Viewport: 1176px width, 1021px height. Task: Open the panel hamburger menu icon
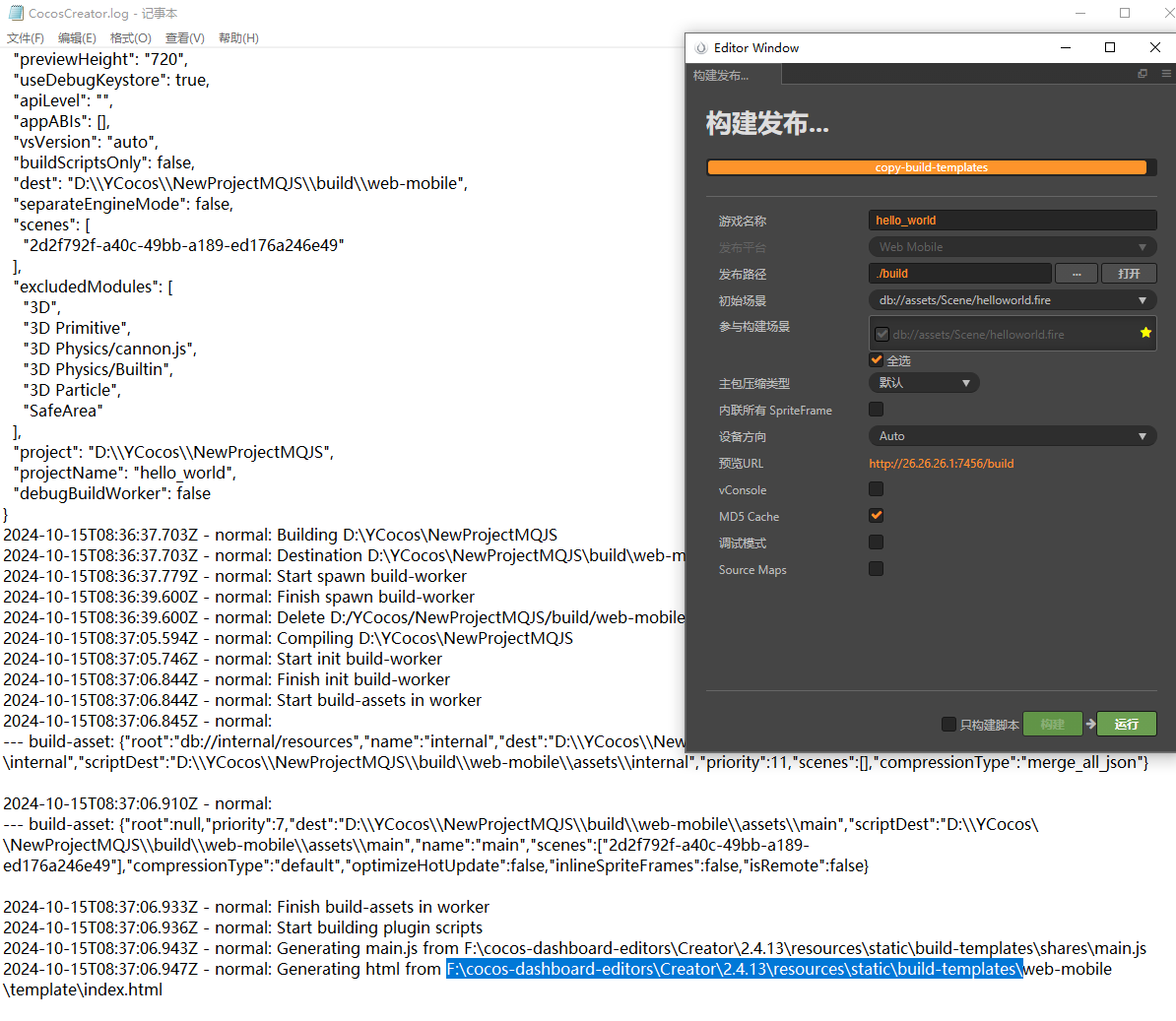click(x=1166, y=74)
